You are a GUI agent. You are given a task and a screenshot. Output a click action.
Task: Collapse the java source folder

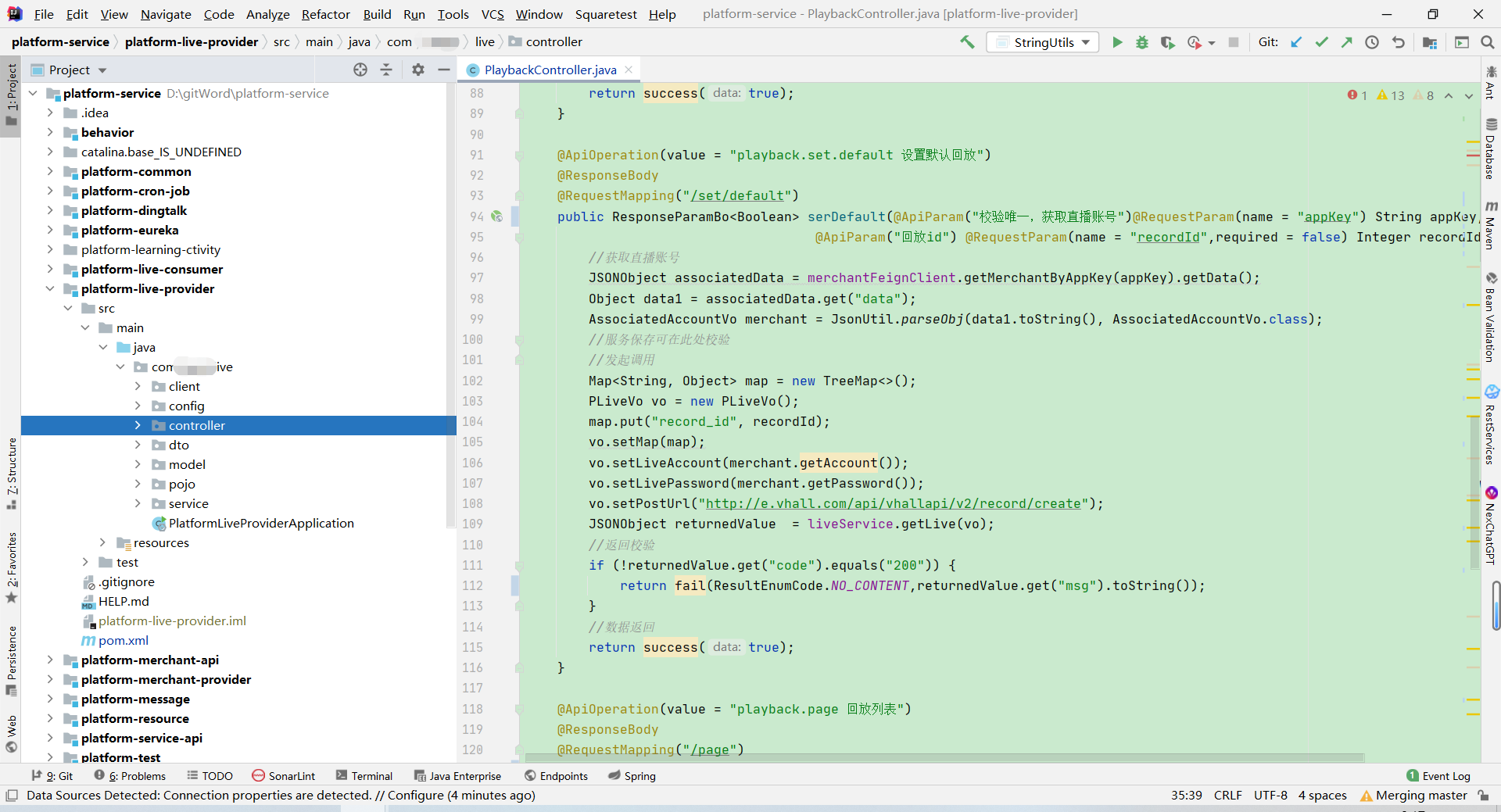[102, 347]
